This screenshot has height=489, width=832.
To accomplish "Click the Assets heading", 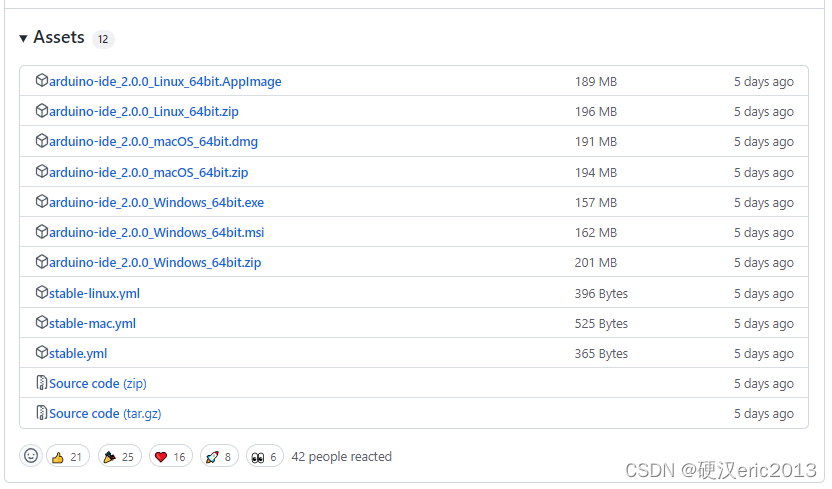I will [59, 37].
